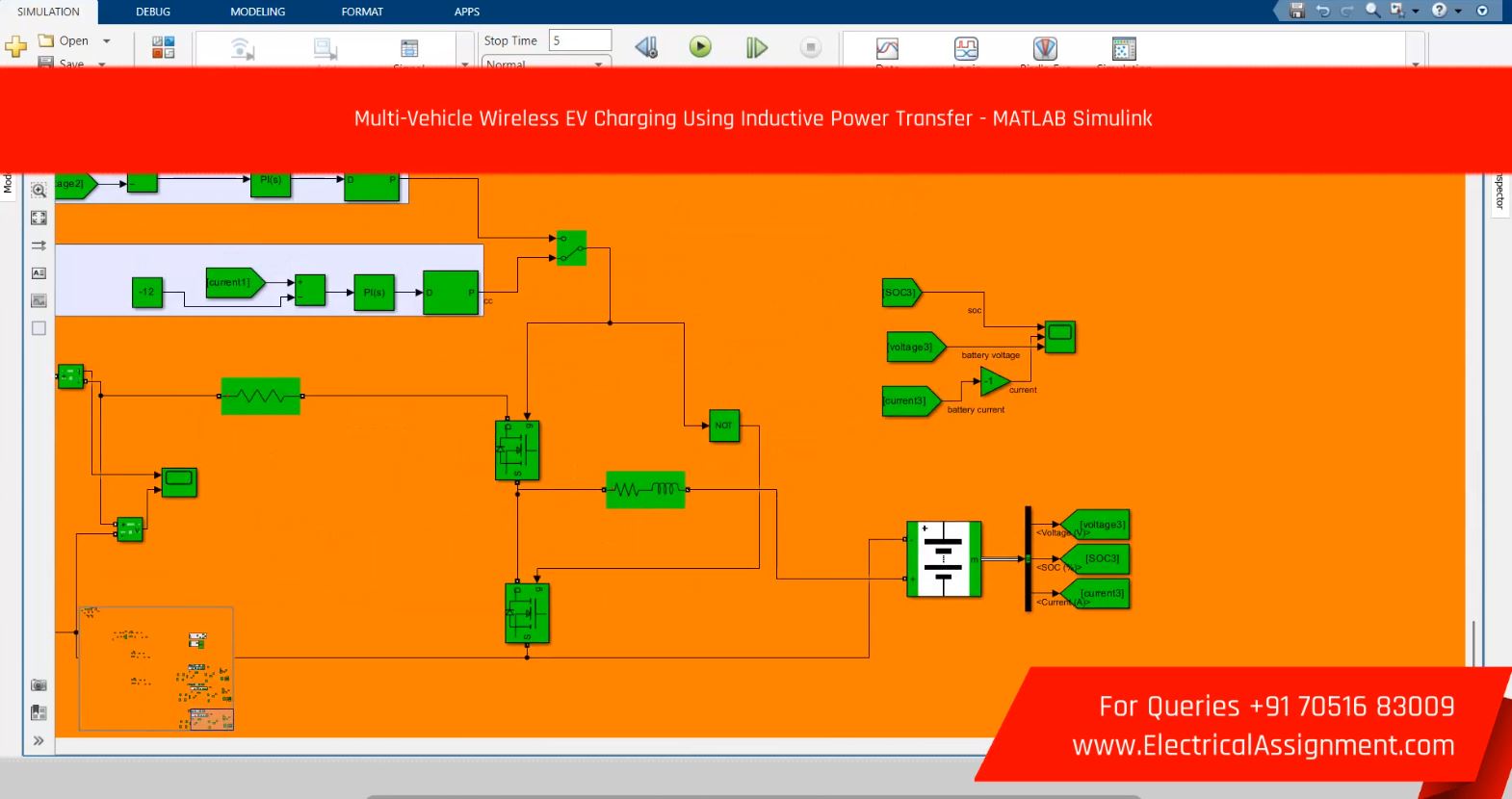Click the manual switch block
The image size is (1512, 799).
(x=571, y=247)
